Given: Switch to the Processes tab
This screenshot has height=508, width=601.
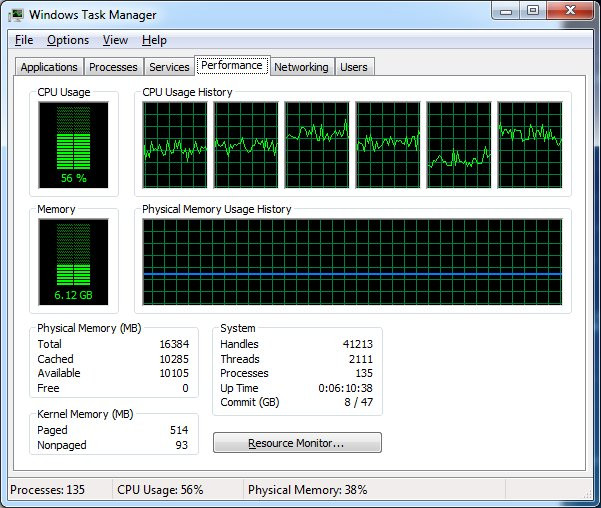Looking at the screenshot, I should pos(113,67).
